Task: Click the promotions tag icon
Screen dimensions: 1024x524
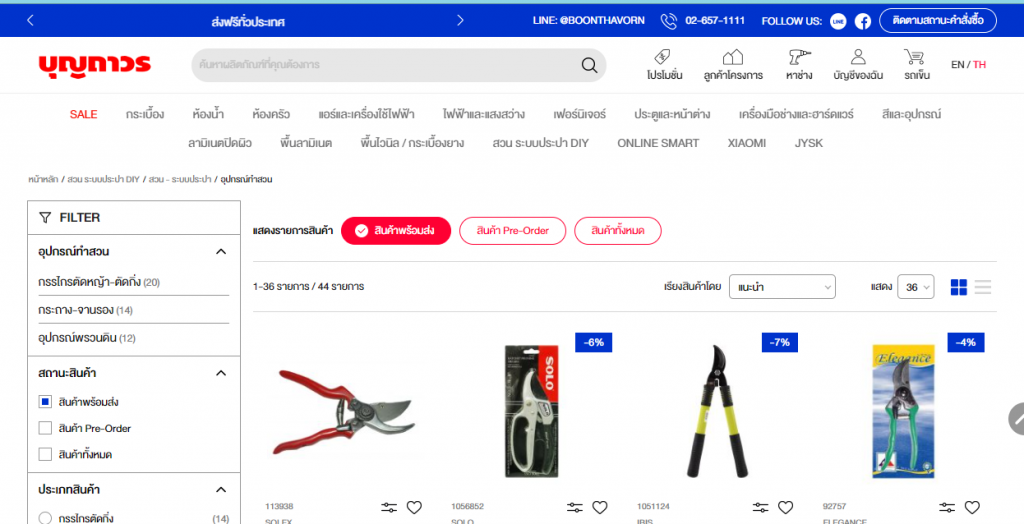Action: pyautogui.click(x=662, y=58)
